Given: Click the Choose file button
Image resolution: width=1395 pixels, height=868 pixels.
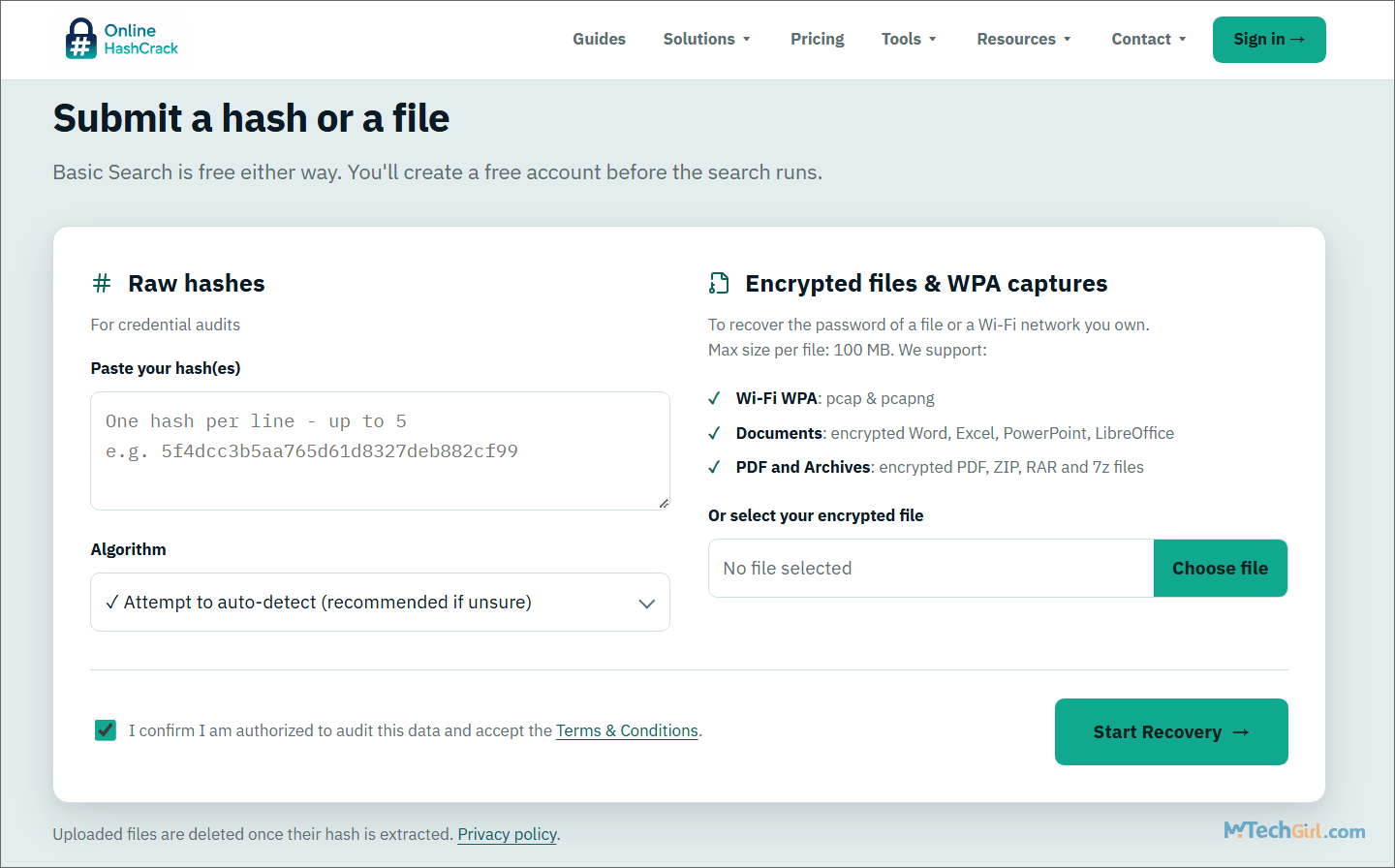Looking at the screenshot, I should pos(1221,569).
